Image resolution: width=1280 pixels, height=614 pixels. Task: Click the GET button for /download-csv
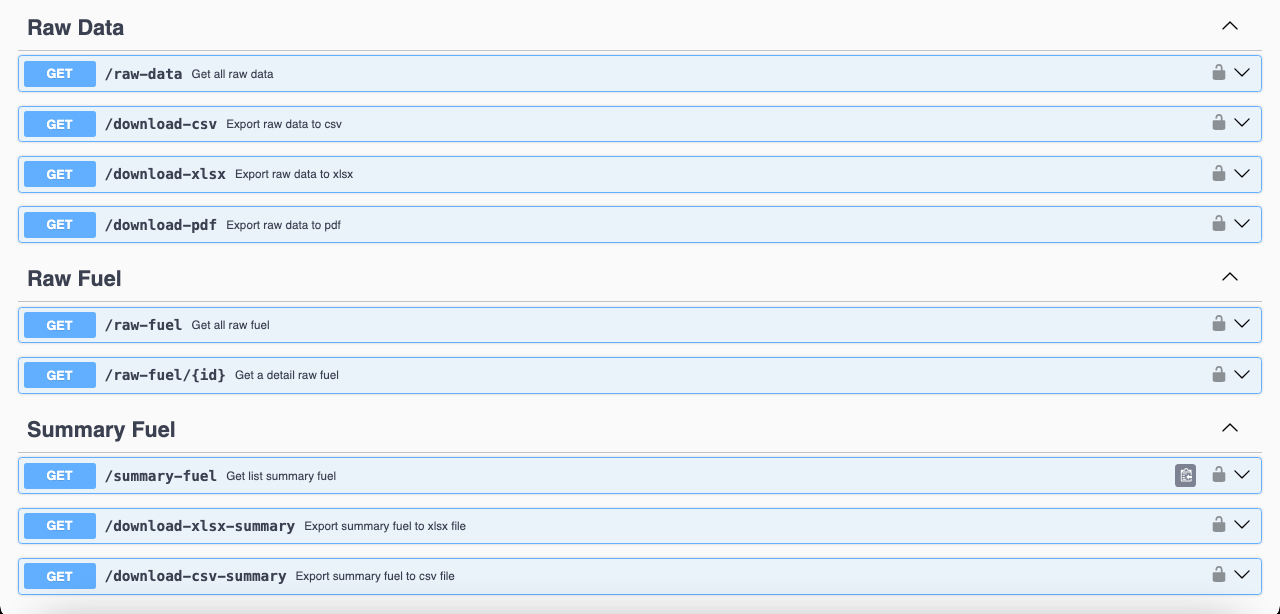tap(60, 124)
